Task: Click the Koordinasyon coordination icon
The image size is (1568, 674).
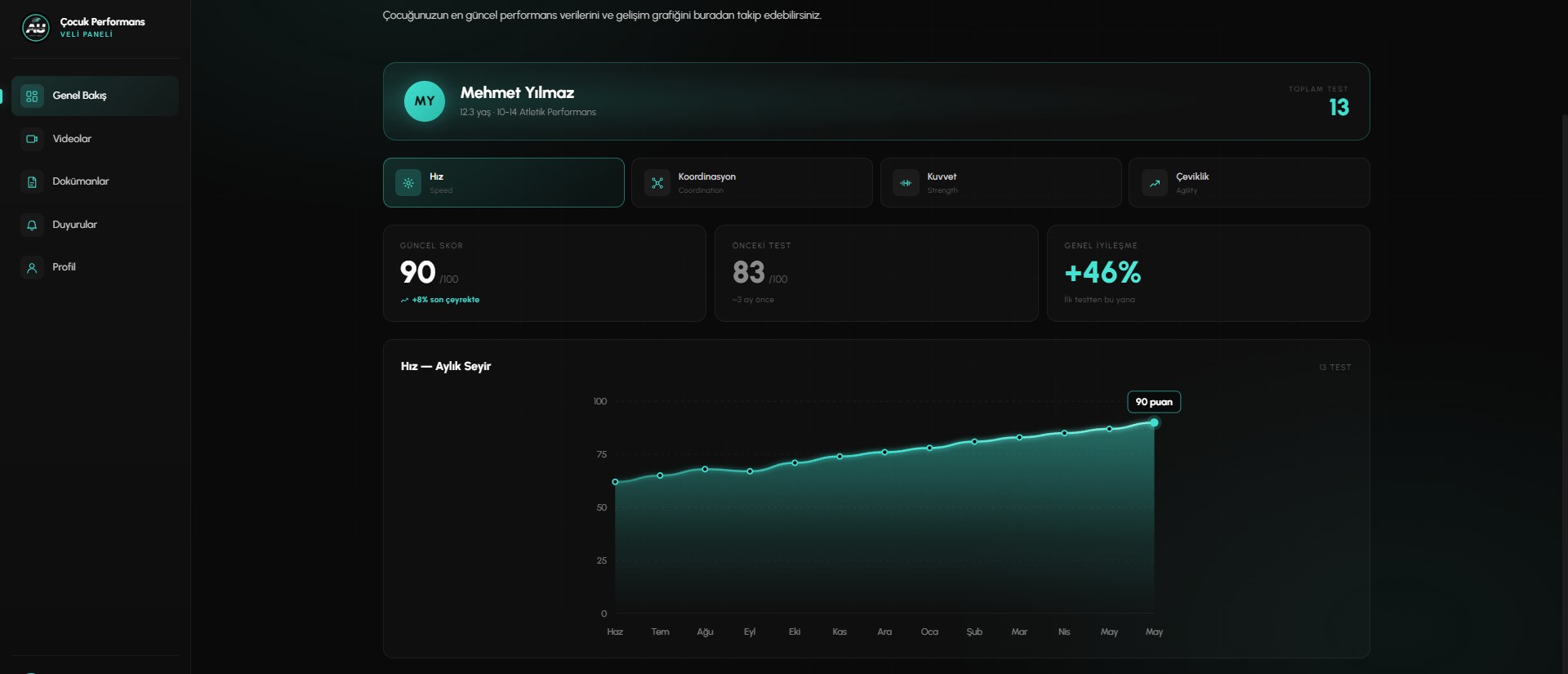Action: pos(657,183)
